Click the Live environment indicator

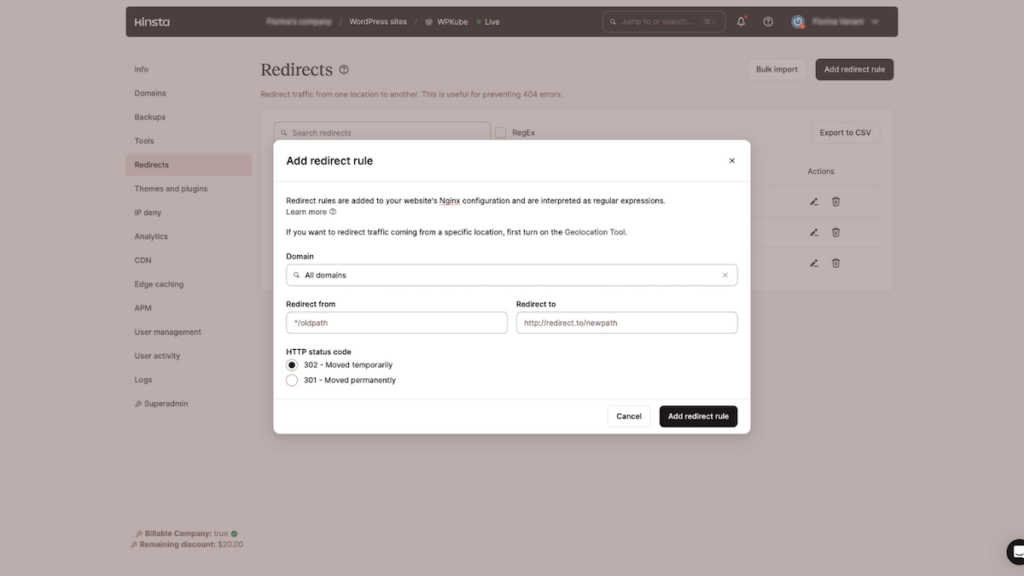(488, 22)
